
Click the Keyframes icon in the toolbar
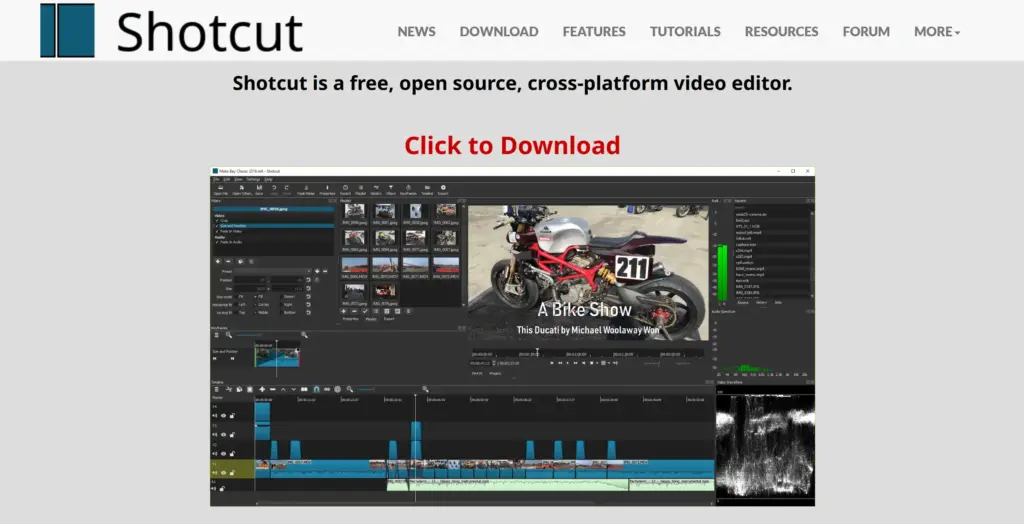tap(408, 188)
